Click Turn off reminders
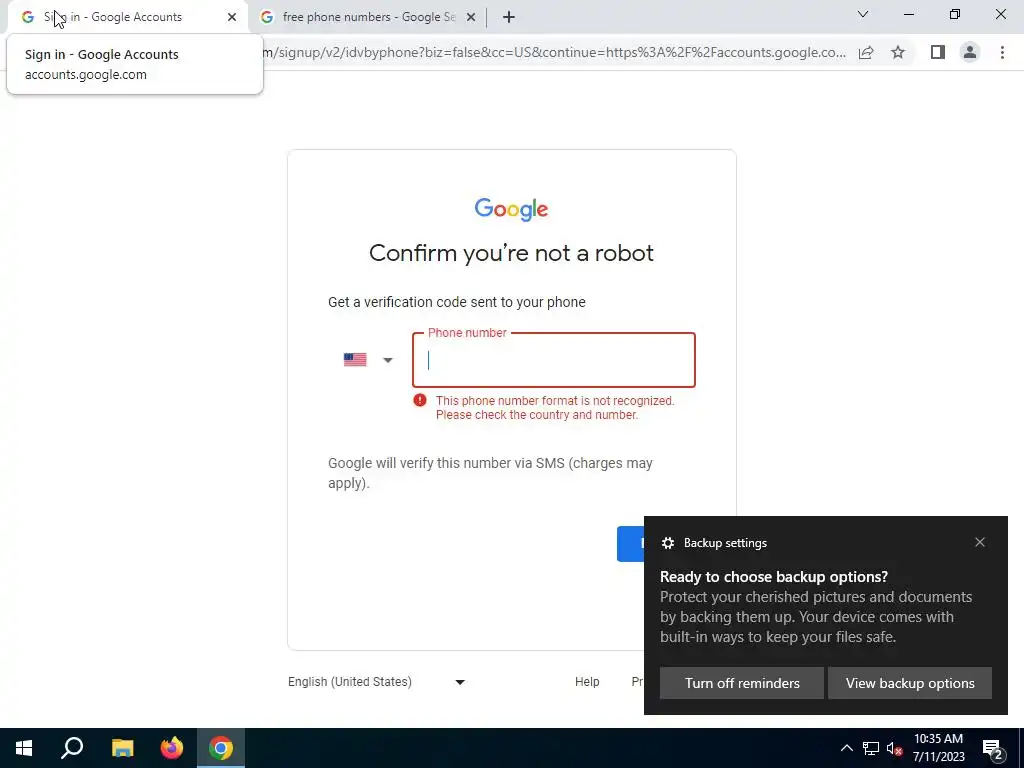The image size is (1024, 768). (742, 683)
